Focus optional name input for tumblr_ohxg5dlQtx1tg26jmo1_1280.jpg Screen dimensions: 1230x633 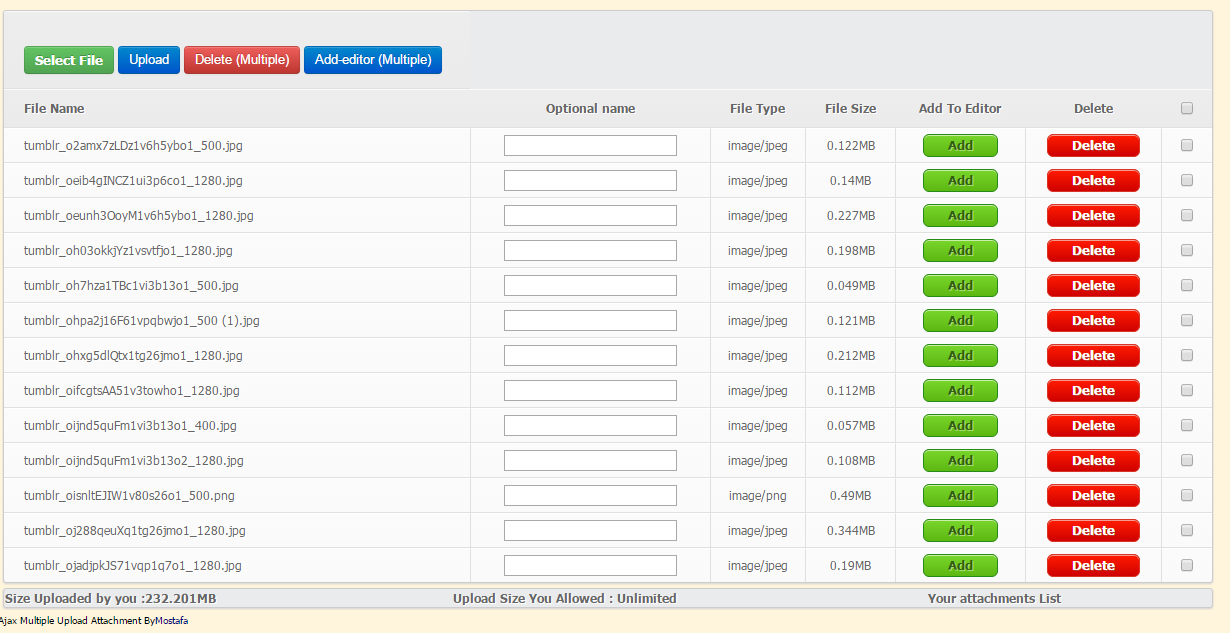pyautogui.click(x=590, y=356)
